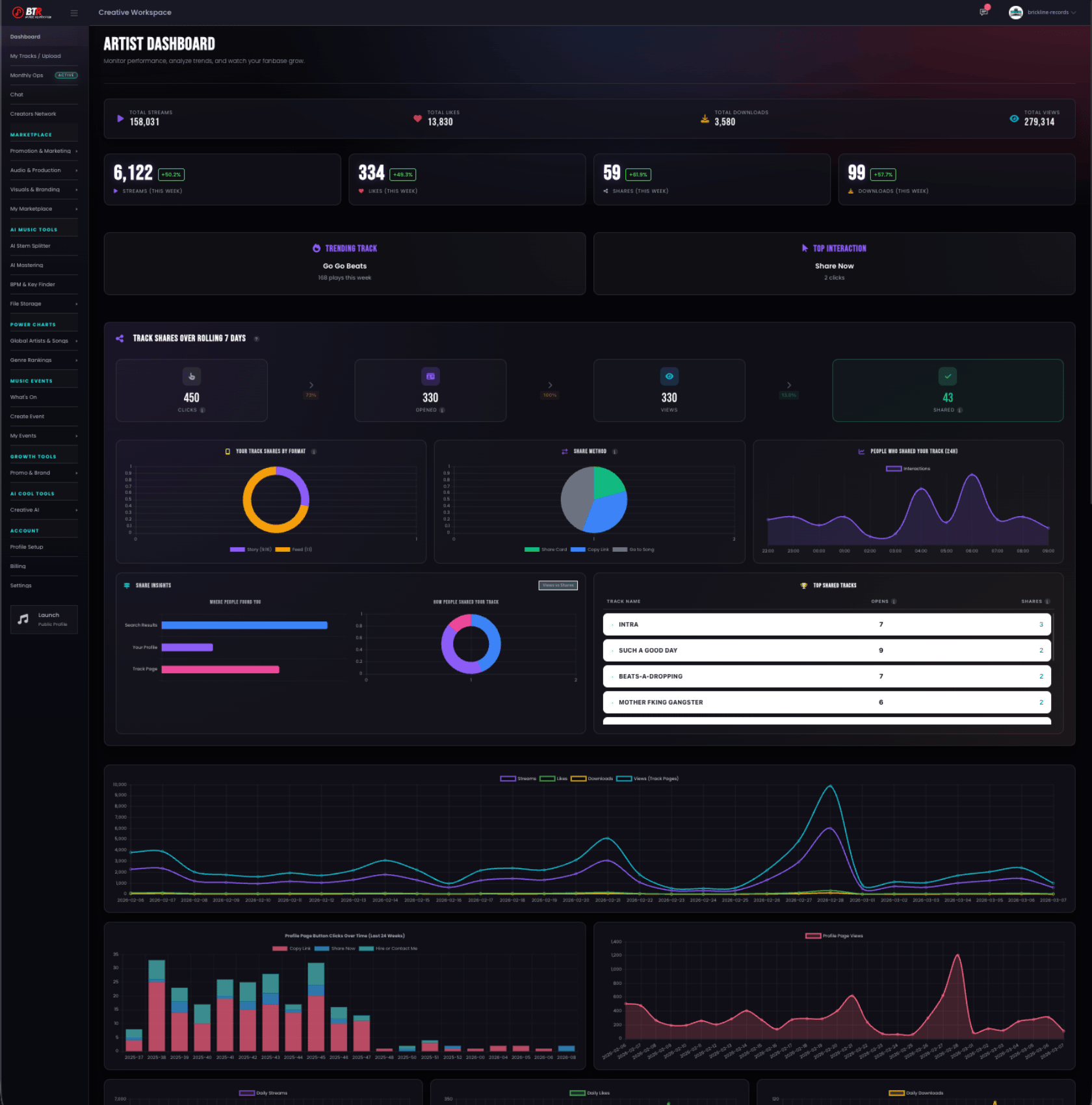Expand the Promotion & Marketing sidebar menu

(42, 151)
